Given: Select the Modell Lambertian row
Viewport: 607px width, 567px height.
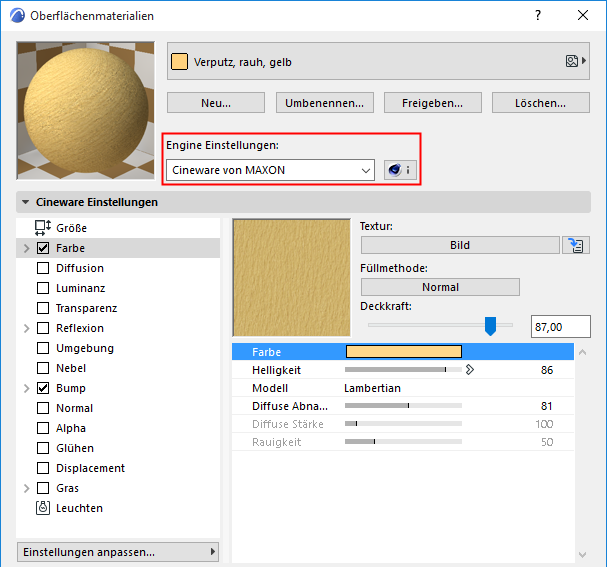Looking at the screenshot, I should [x=403, y=388].
